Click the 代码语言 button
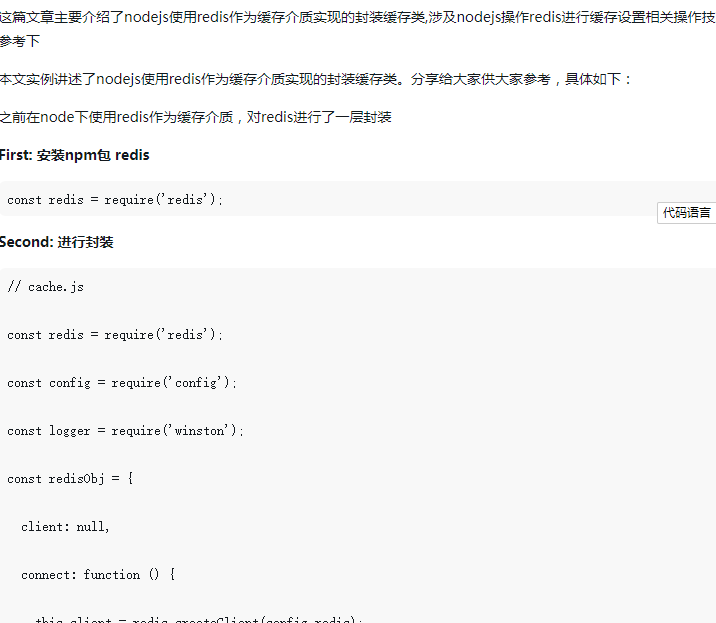The width and height of the screenshot is (716, 623). [x=686, y=213]
